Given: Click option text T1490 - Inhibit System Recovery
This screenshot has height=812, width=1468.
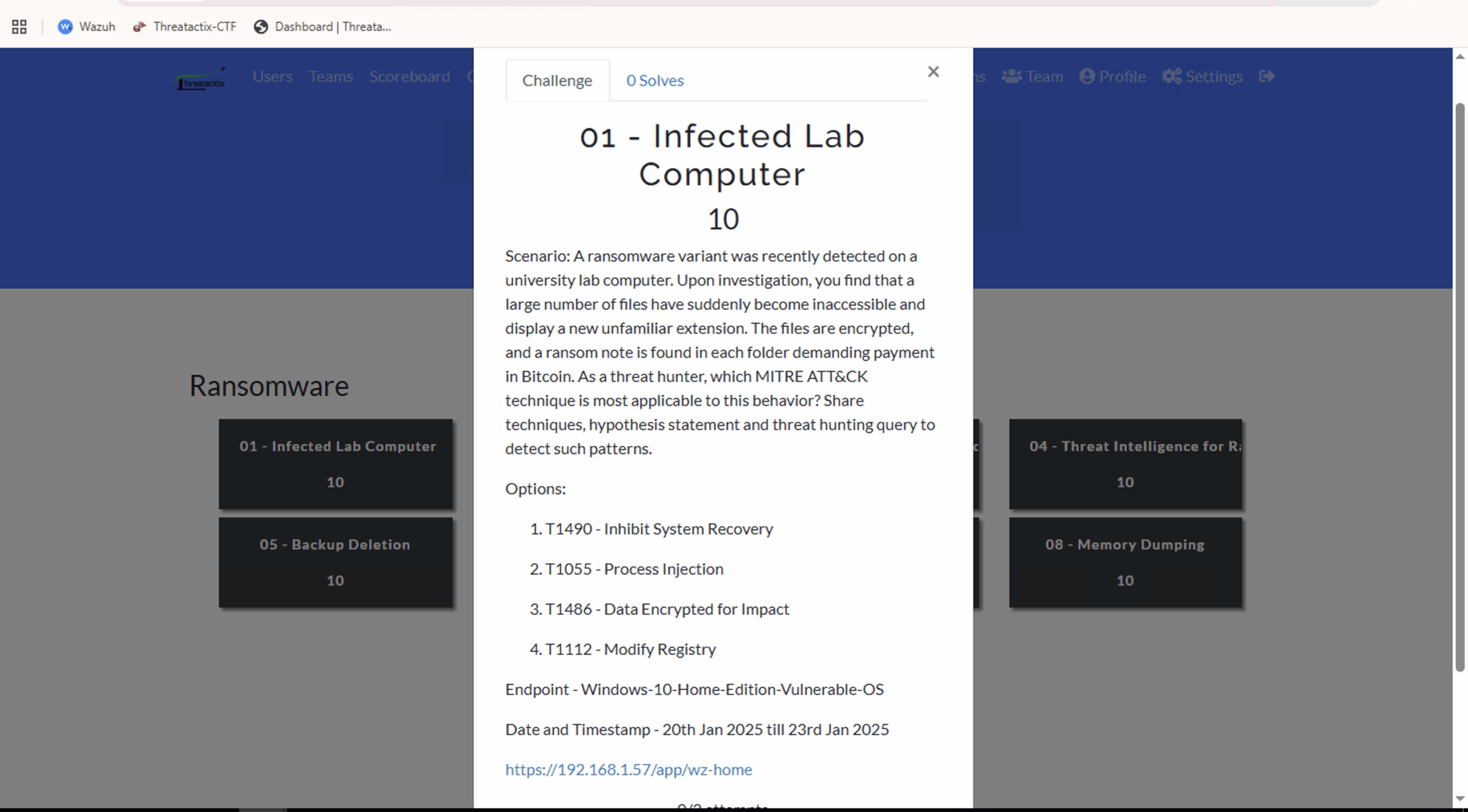Looking at the screenshot, I should point(659,529).
